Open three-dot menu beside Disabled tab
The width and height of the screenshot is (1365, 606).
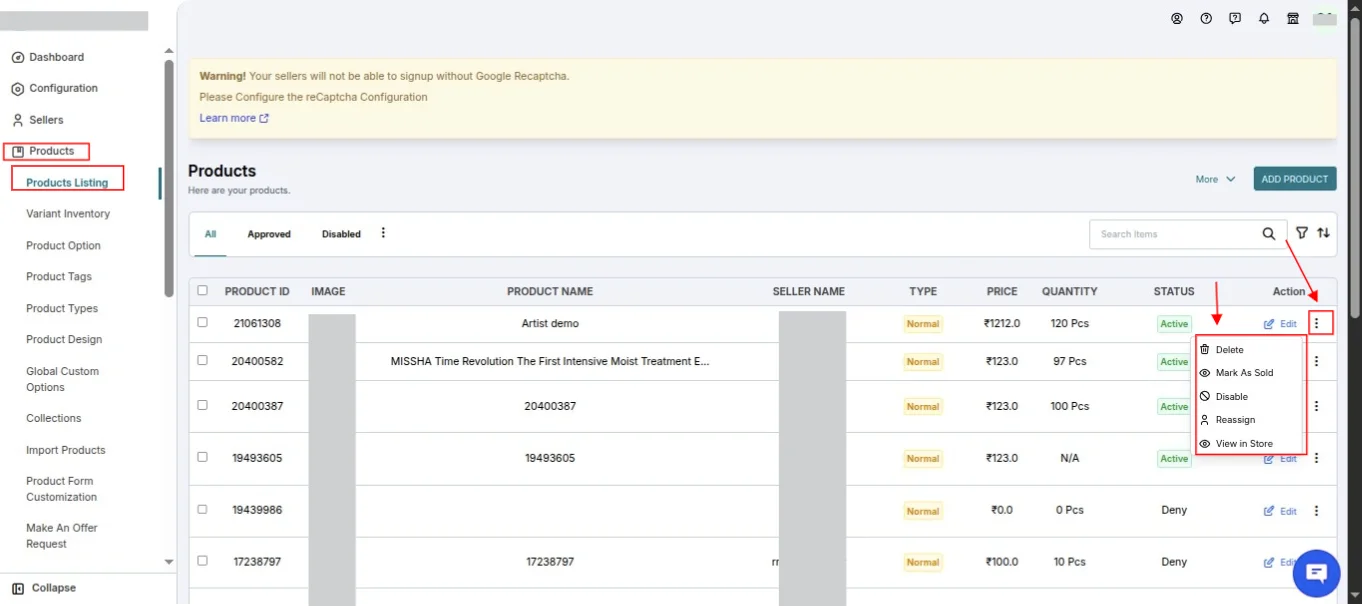click(383, 233)
